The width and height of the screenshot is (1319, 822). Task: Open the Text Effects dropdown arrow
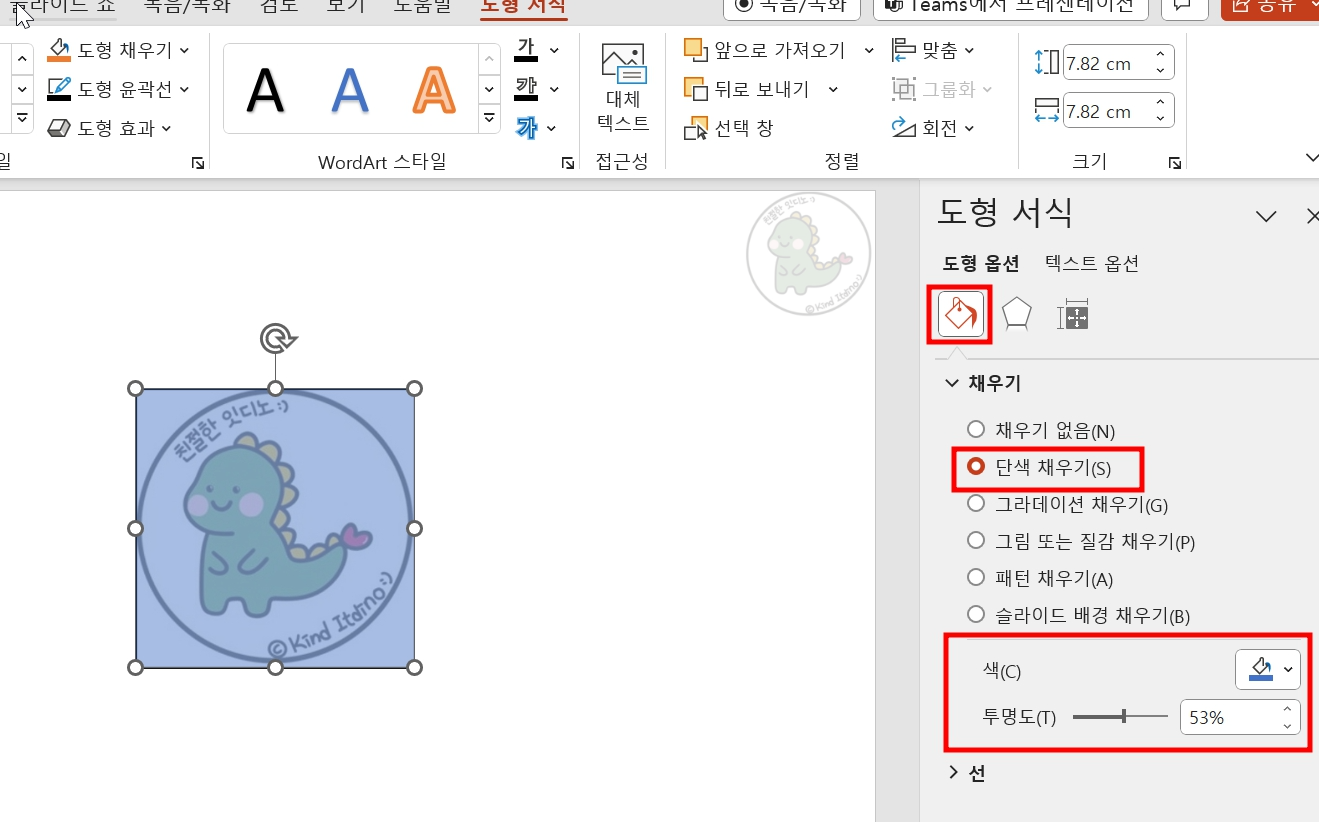coord(552,128)
